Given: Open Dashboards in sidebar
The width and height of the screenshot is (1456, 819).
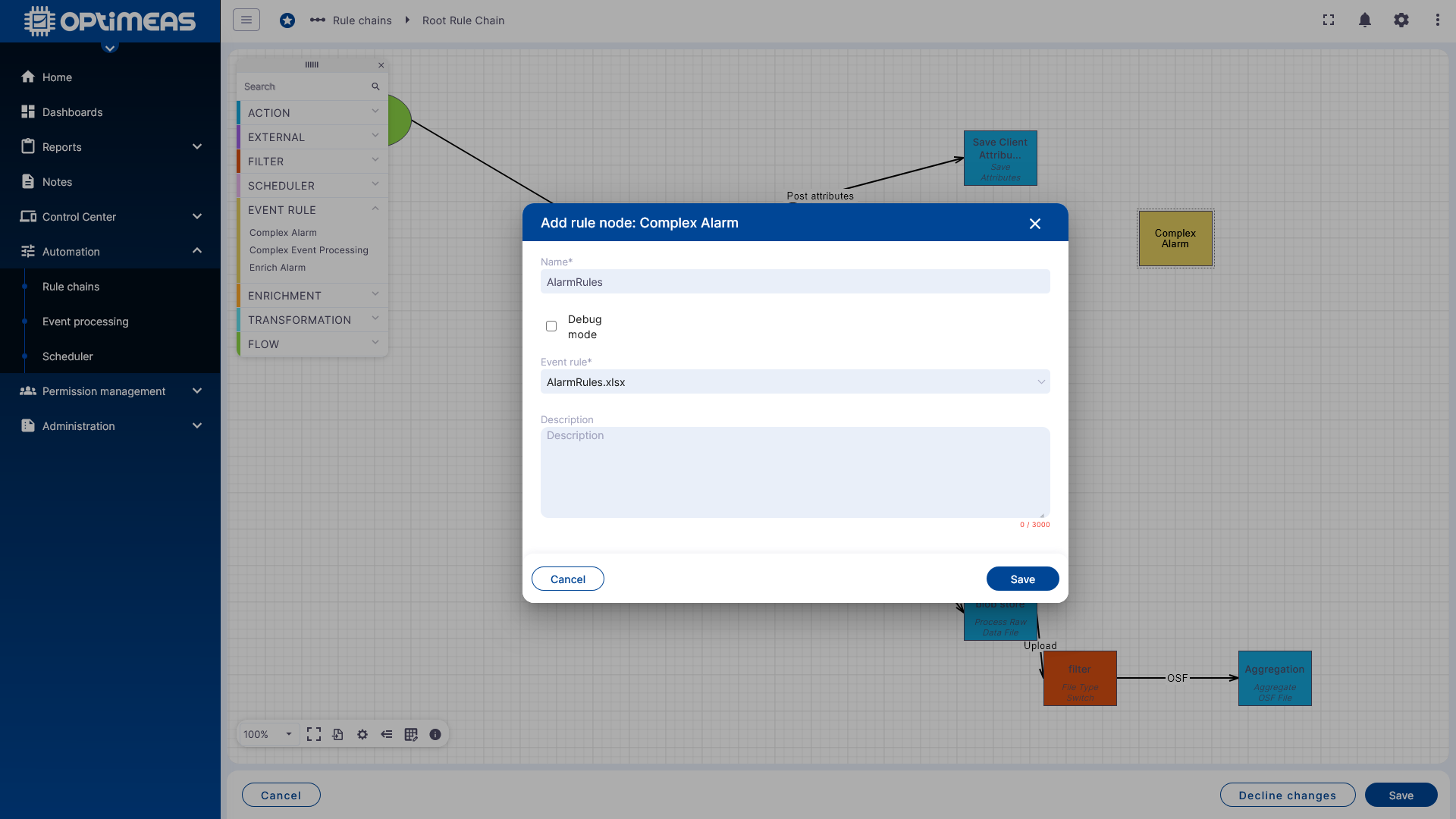Looking at the screenshot, I should (72, 112).
